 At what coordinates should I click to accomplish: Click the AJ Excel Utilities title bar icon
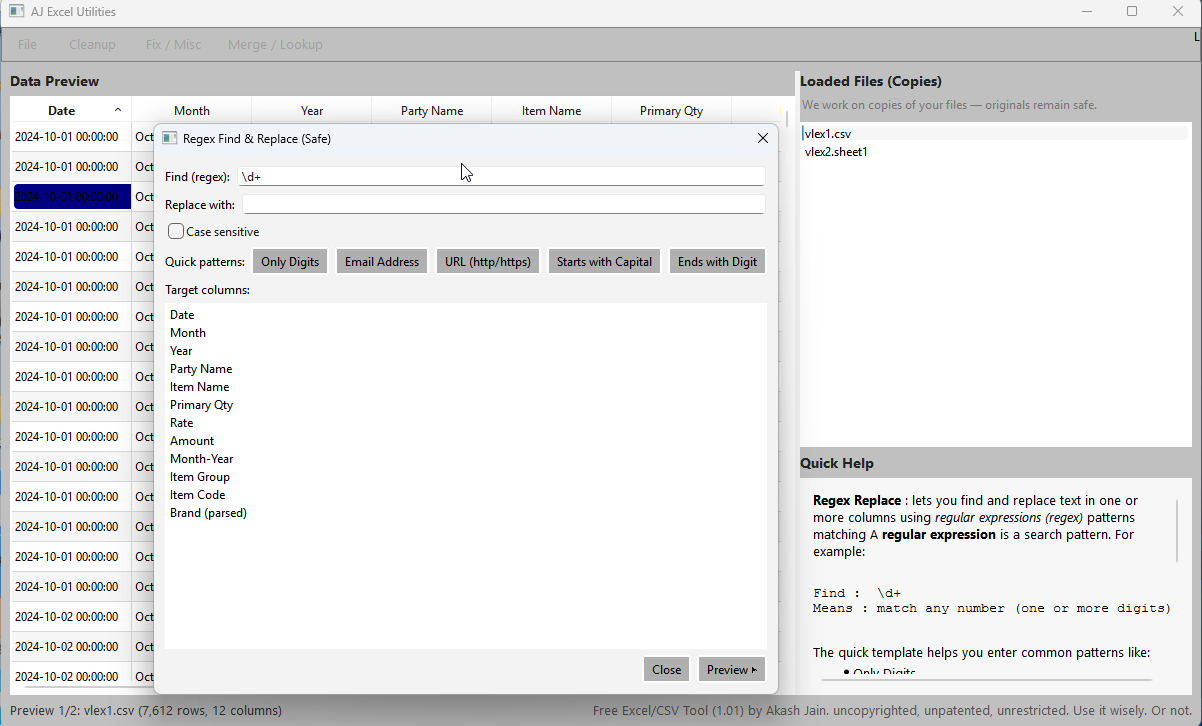click(x=14, y=11)
